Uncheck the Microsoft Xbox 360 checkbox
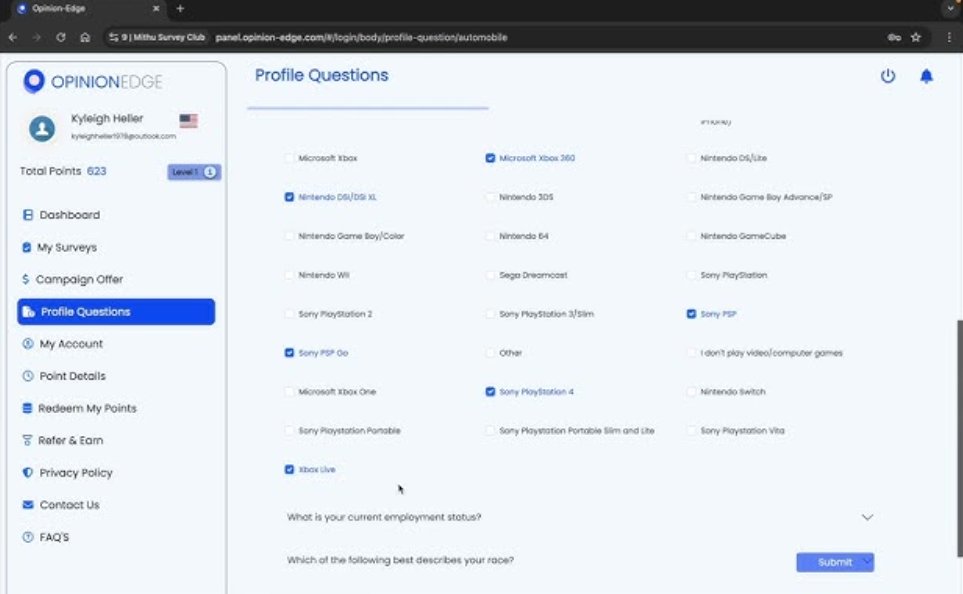This screenshot has width=963, height=594. [490, 158]
